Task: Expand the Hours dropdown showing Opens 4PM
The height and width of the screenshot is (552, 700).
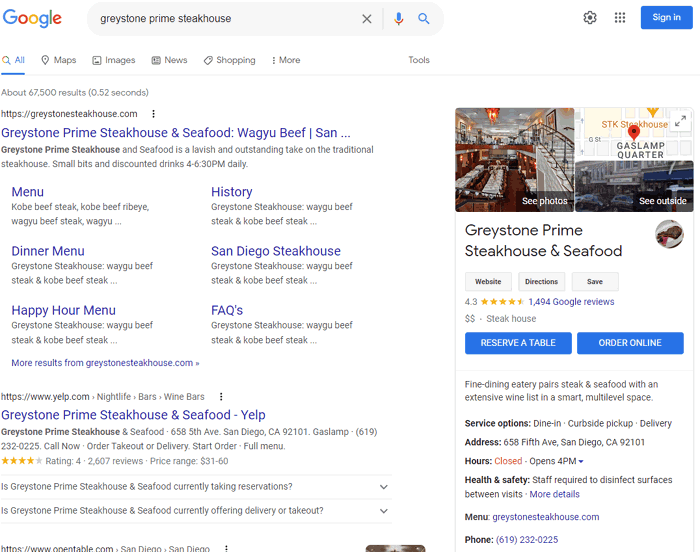Action: click(581, 461)
